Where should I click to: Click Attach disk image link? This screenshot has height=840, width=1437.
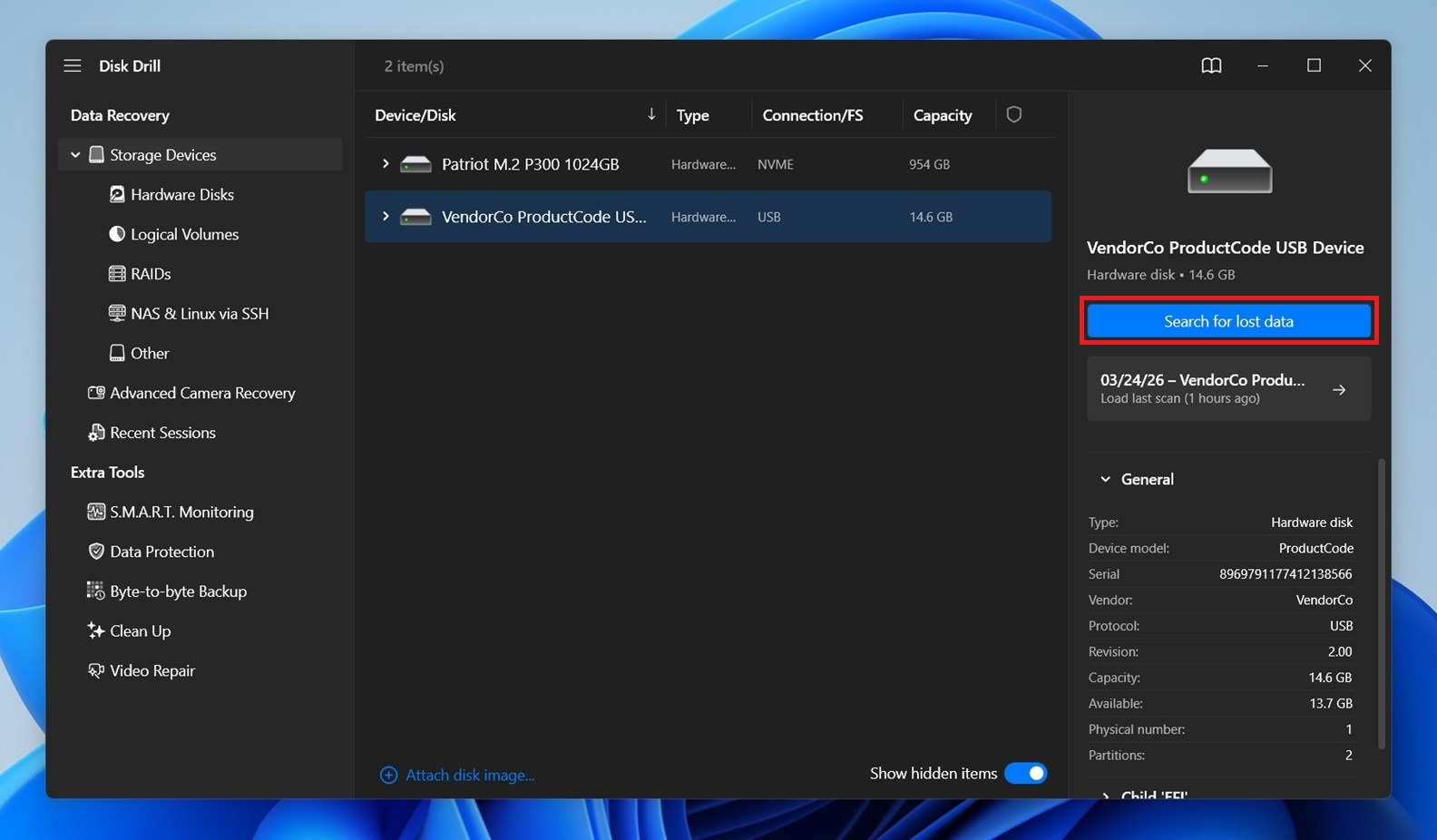tap(470, 775)
